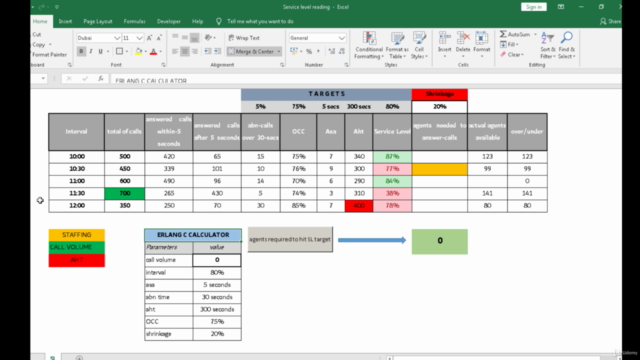The width and height of the screenshot is (640, 360).
Task: Open the Font size dropdown showing 11
Action: pyautogui.click(x=140, y=38)
